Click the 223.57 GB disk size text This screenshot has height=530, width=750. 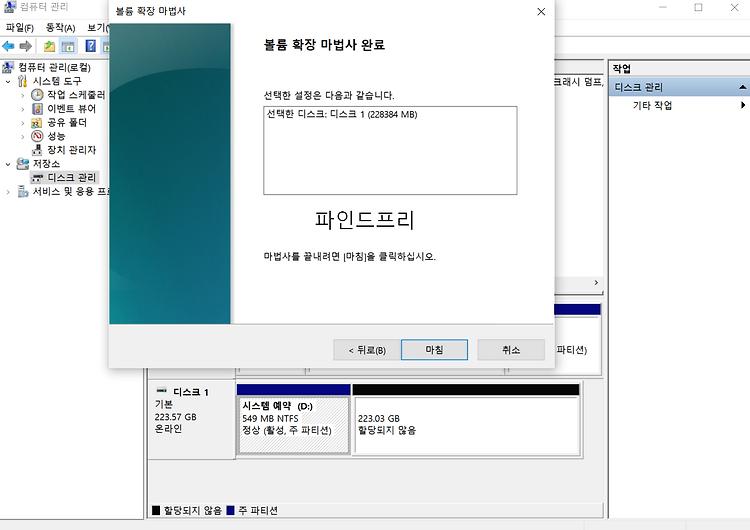[x=176, y=417]
